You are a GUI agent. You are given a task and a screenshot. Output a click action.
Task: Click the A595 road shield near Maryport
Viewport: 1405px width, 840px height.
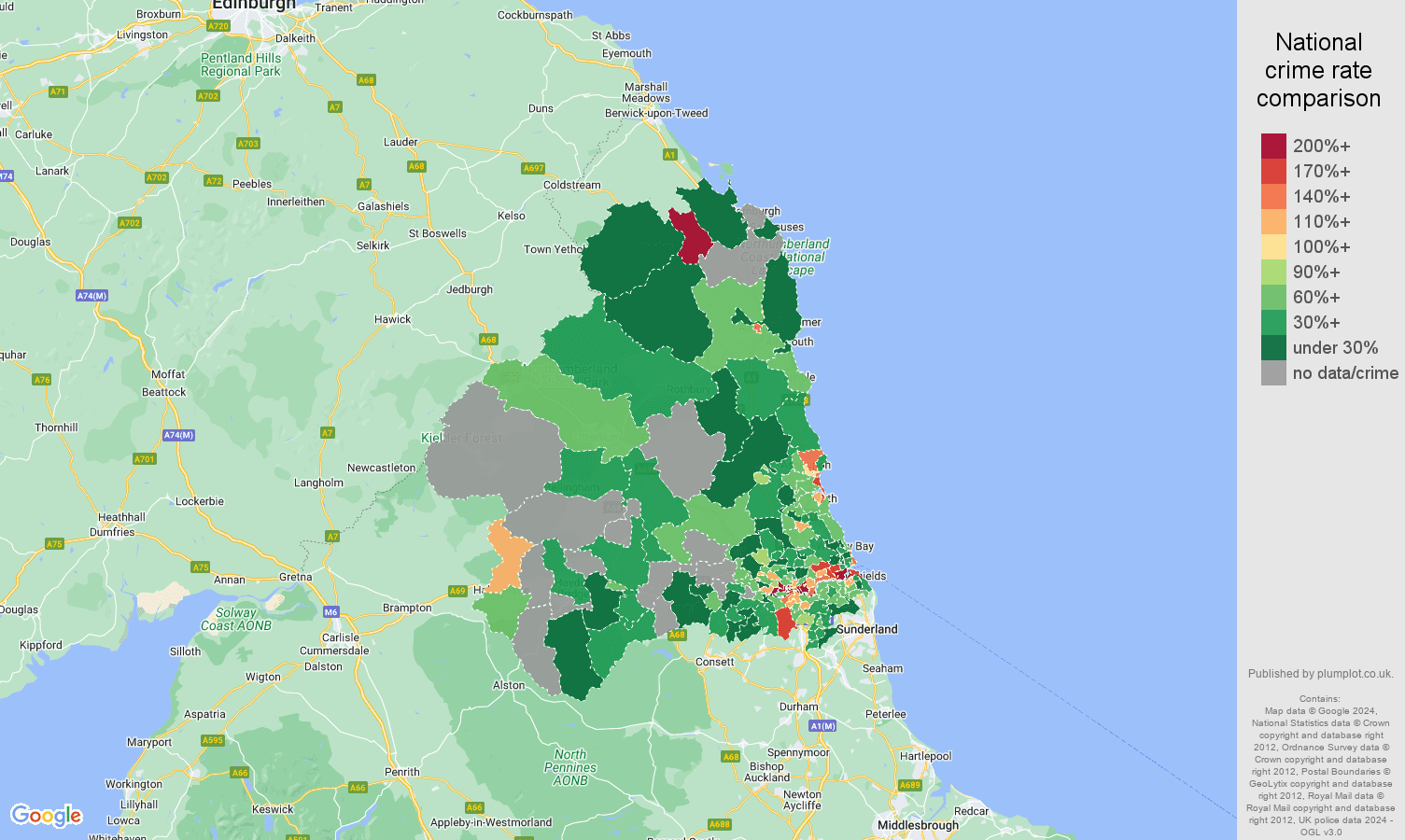click(213, 740)
